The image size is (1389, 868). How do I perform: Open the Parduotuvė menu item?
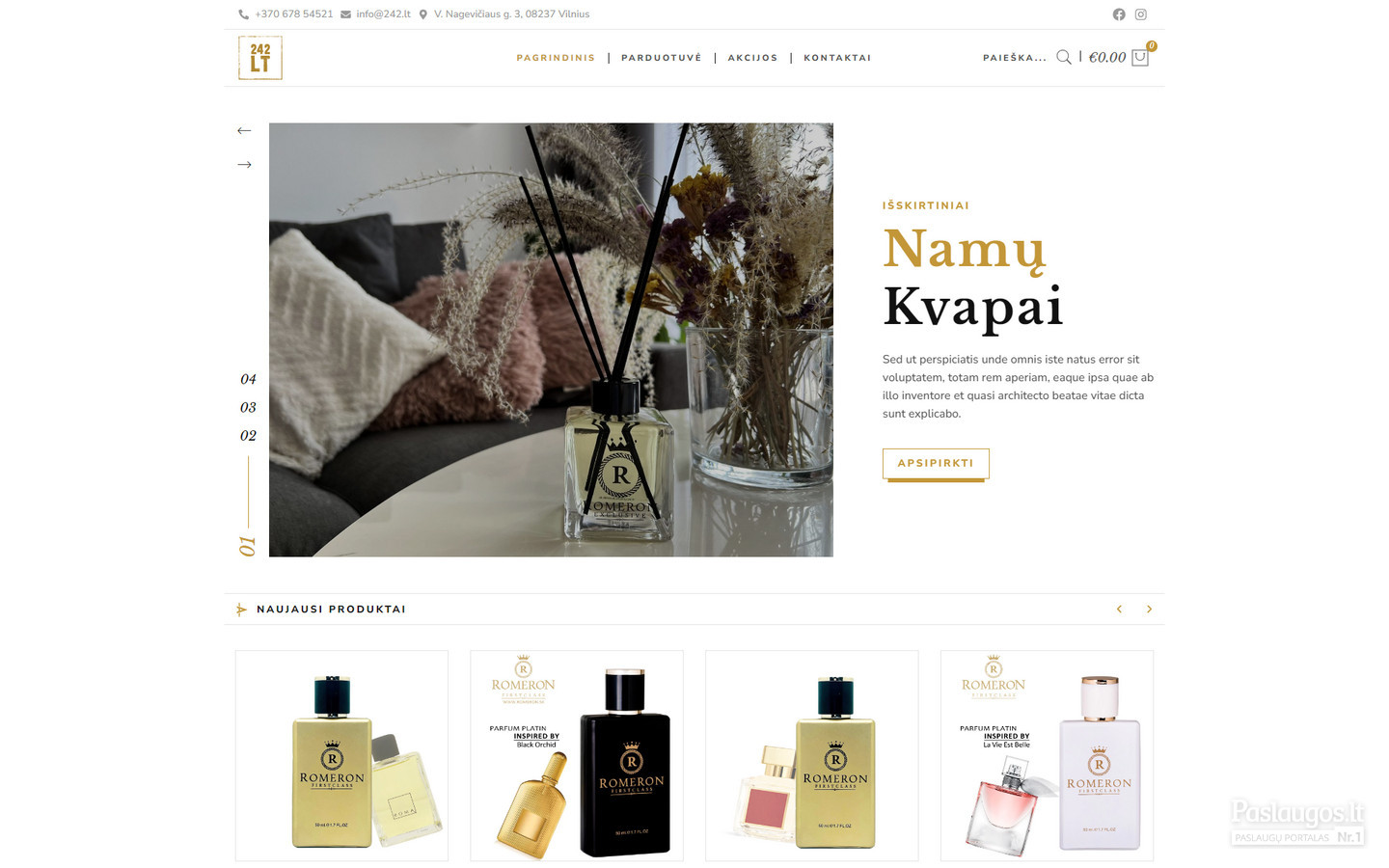click(x=662, y=58)
